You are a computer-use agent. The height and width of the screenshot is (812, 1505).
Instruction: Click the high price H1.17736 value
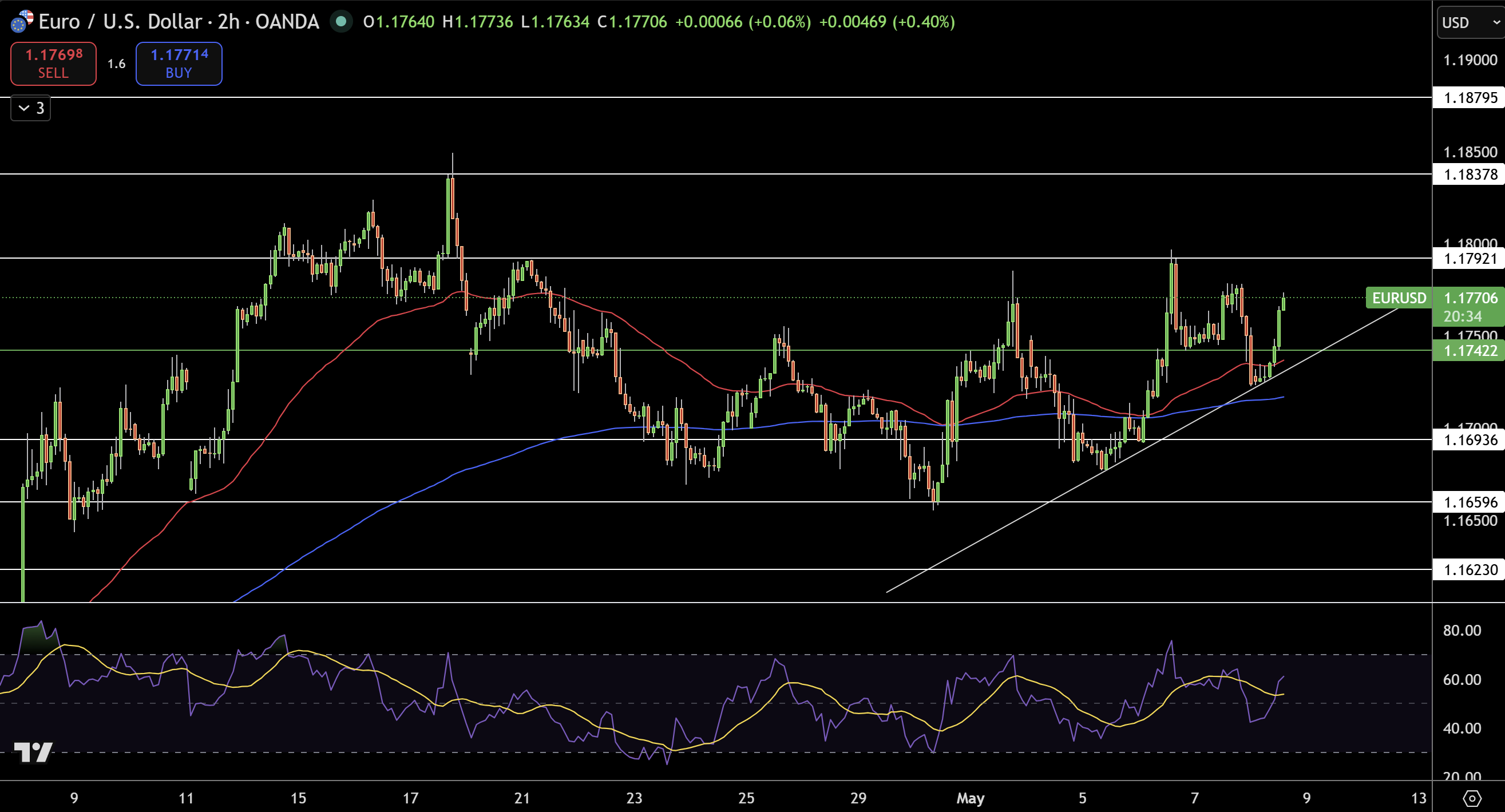(477, 22)
